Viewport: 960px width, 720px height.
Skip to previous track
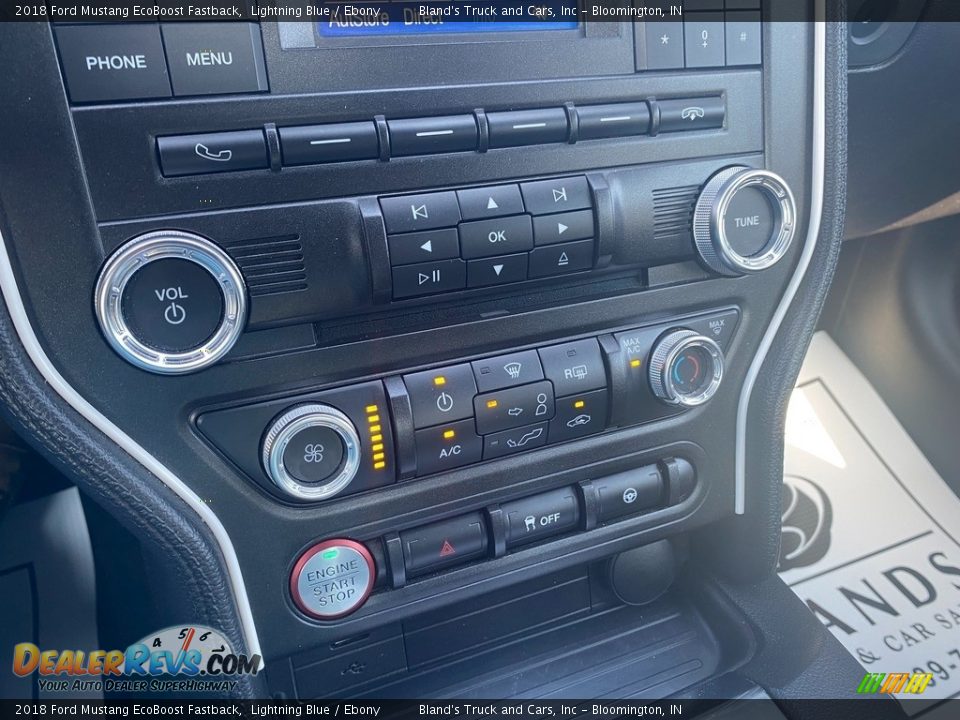point(419,212)
